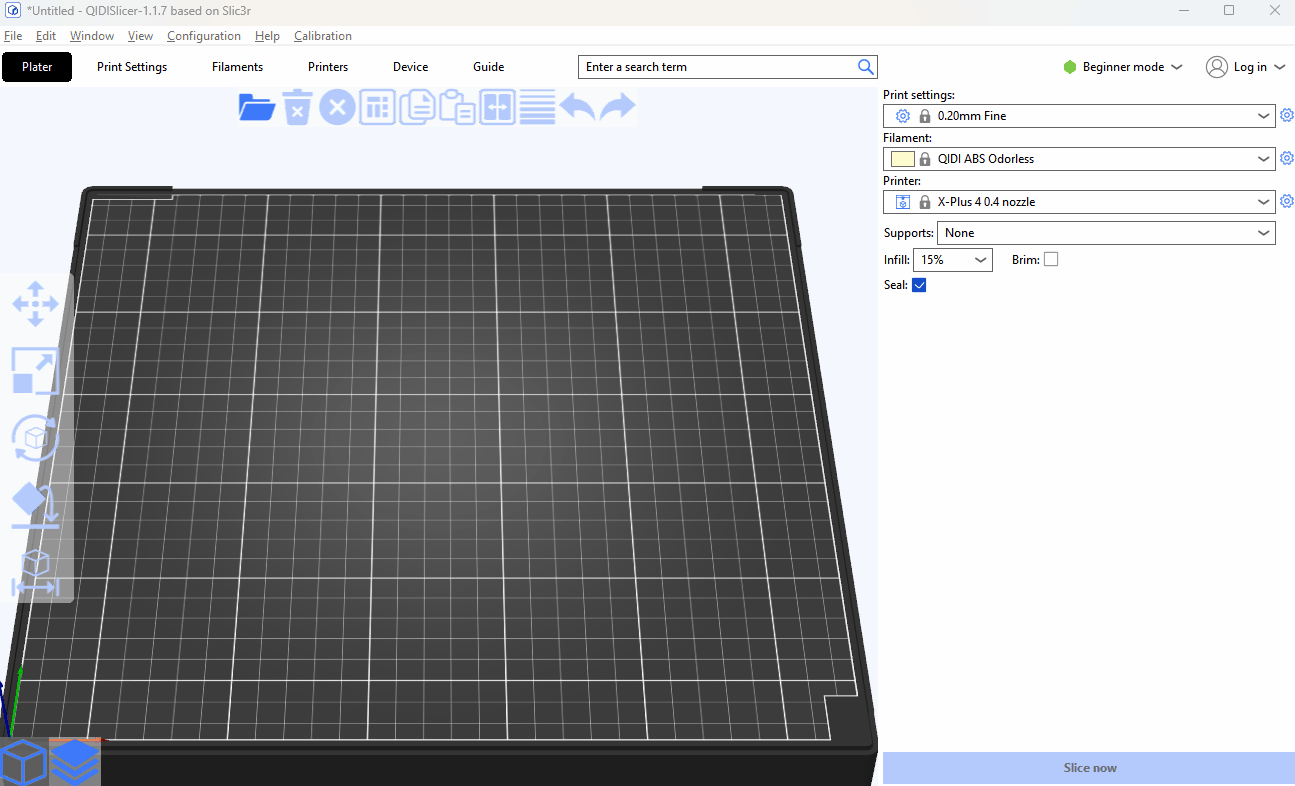This screenshot has width=1295, height=786.
Task: Open the Calibration menu
Action: pos(322,36)
